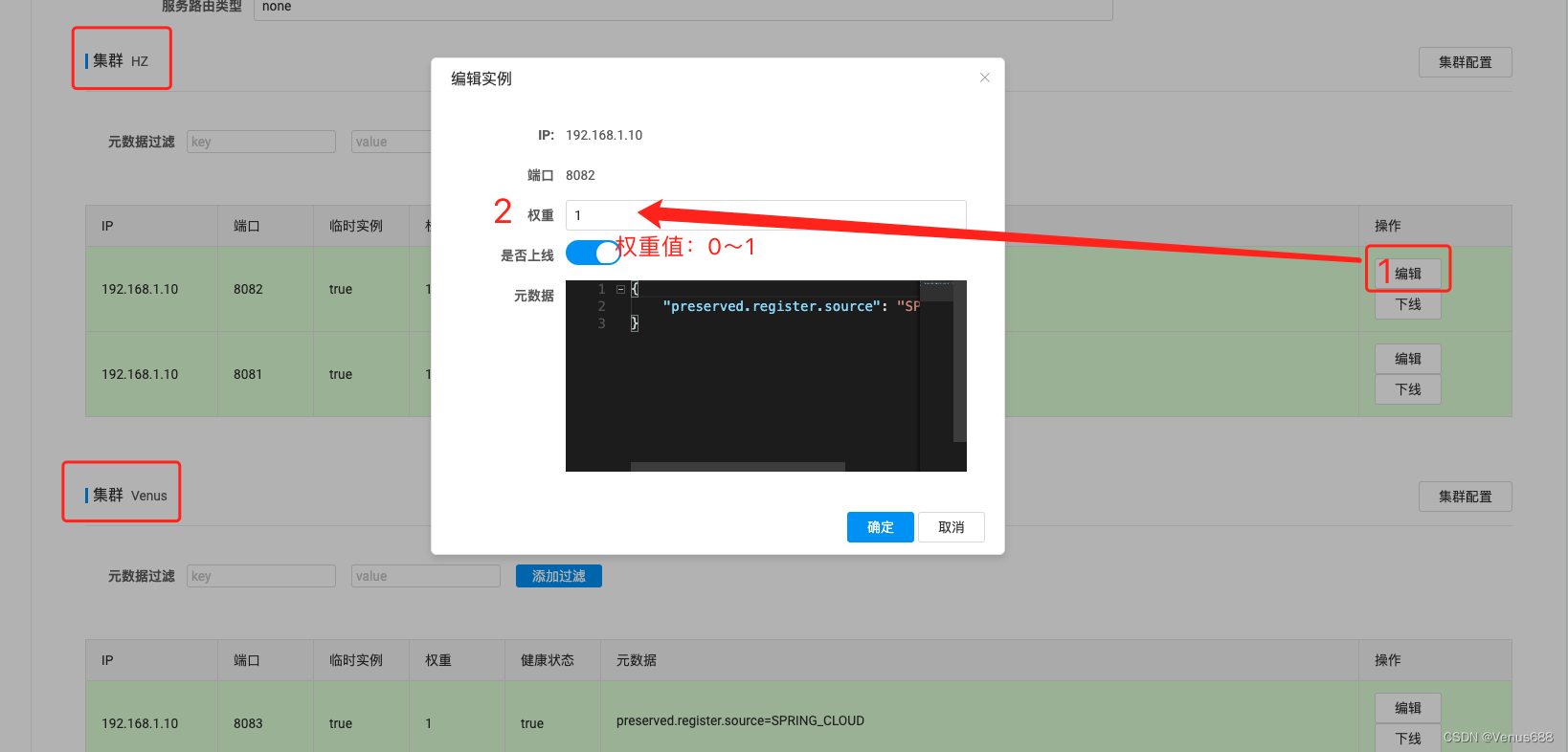The width and height of the screenshot is (1568, 752).
Task: Click 下线 for the port 8081 instance
Action: coord(1408,389)
